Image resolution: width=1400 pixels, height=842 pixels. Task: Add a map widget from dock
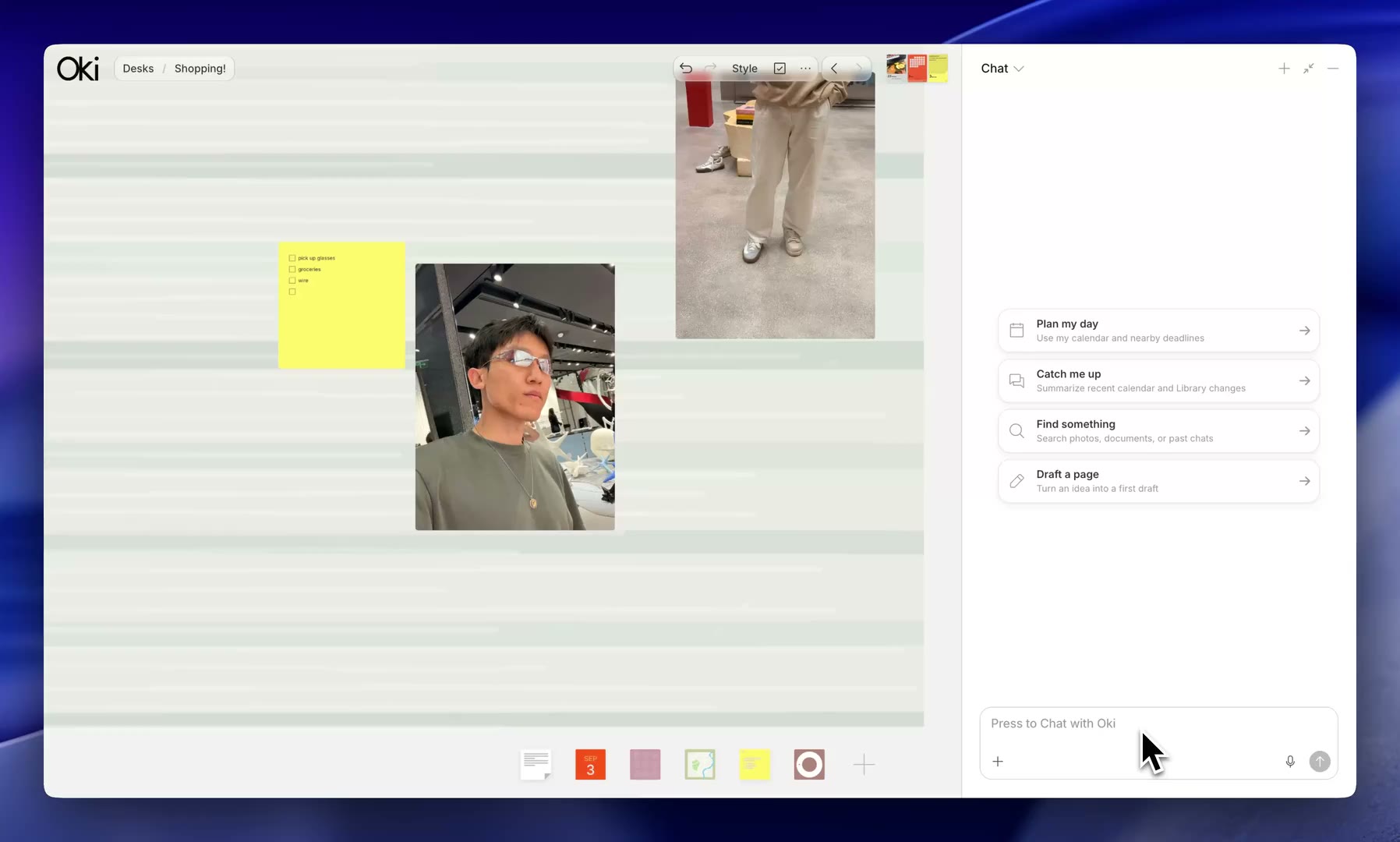point(700,765)
